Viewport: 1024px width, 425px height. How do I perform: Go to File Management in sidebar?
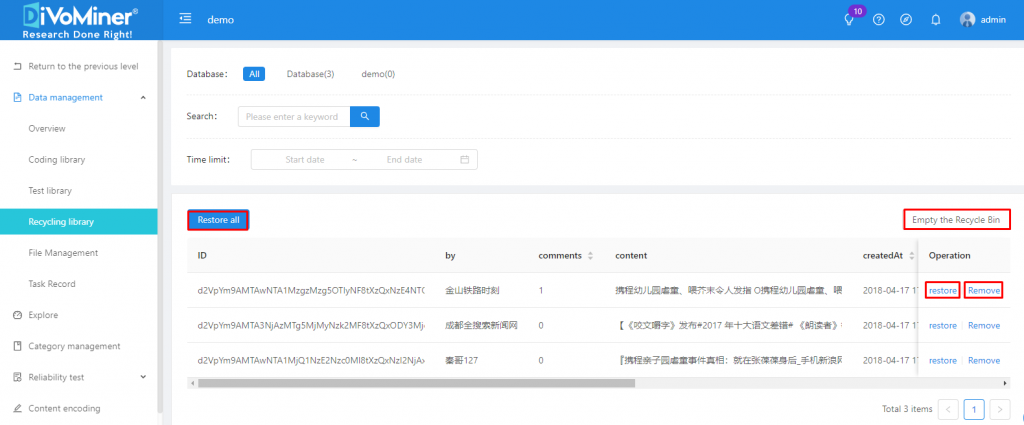pyautogui.click(x=63, y=253)
